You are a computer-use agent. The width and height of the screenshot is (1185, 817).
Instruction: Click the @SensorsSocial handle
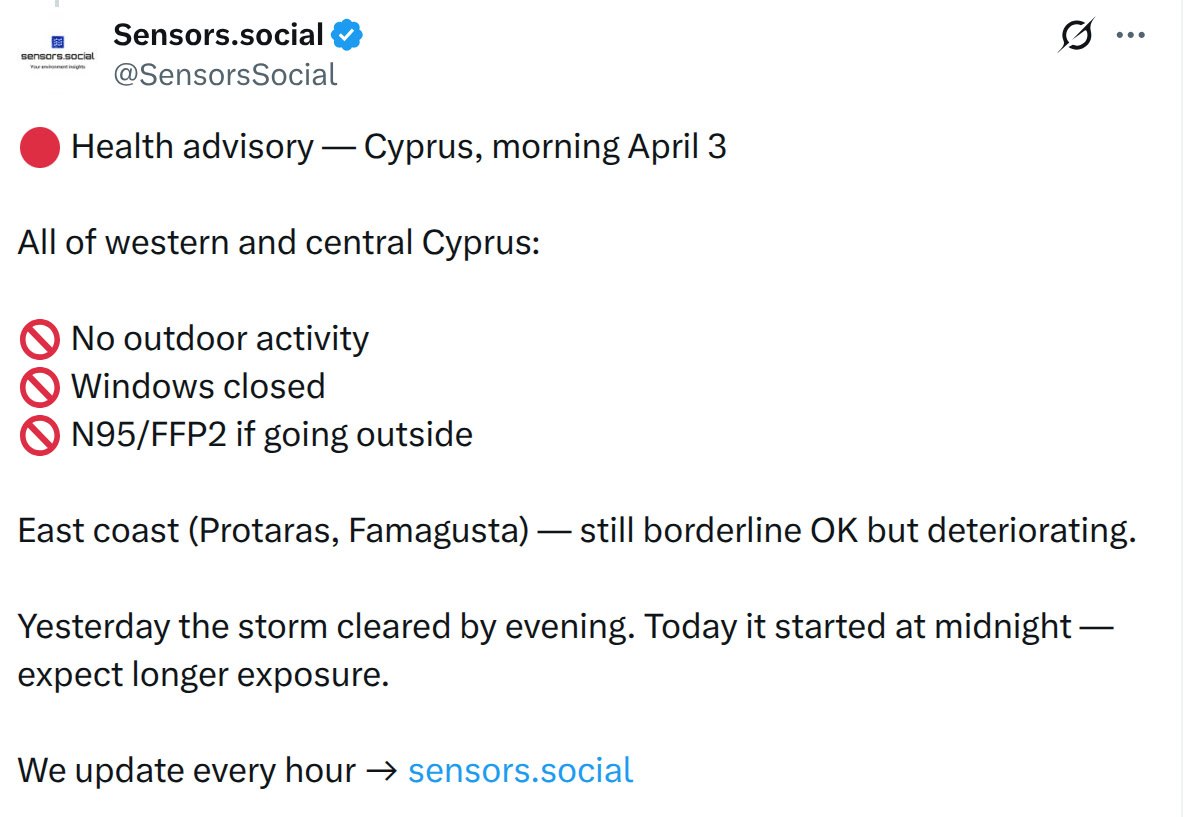point(225,75)
